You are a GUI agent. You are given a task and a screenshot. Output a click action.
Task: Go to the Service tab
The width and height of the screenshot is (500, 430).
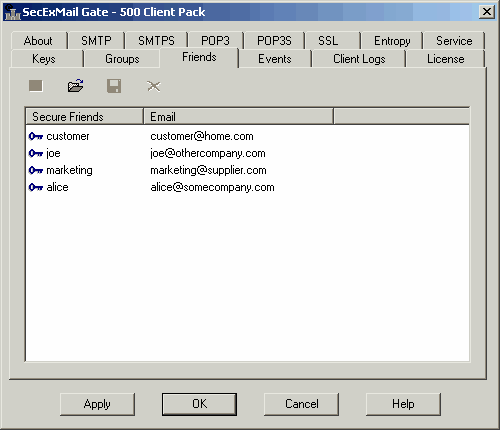(454, 41)
